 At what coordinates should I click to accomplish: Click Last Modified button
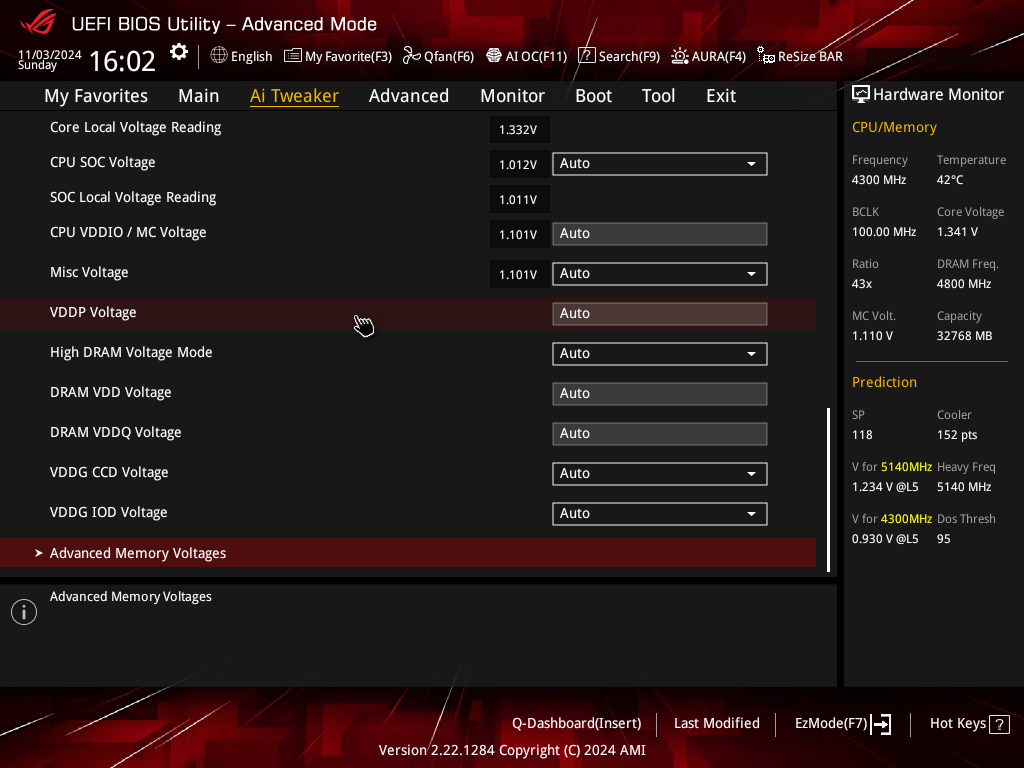[x=716, y=724]
